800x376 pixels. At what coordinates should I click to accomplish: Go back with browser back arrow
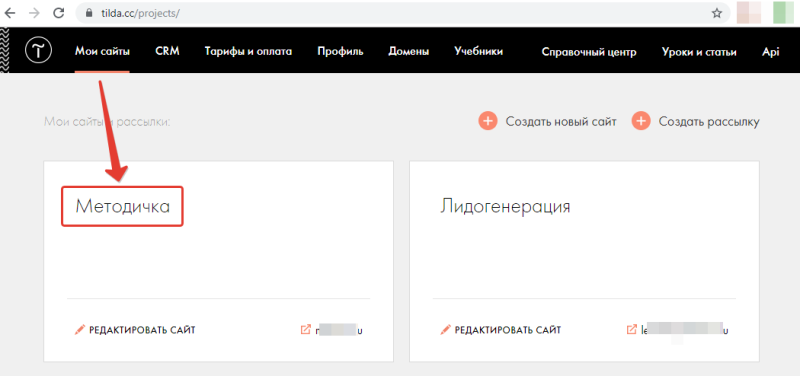(x=11, y=13)
